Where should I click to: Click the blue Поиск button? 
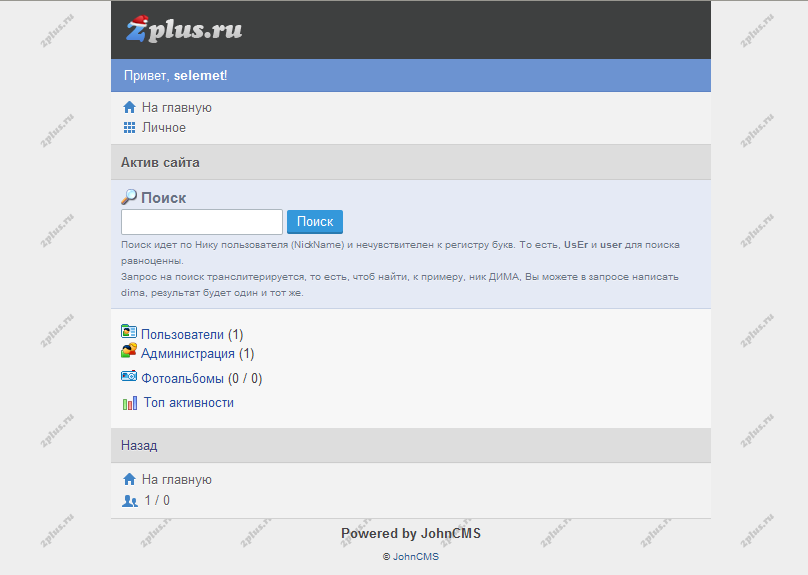point(315,222)
